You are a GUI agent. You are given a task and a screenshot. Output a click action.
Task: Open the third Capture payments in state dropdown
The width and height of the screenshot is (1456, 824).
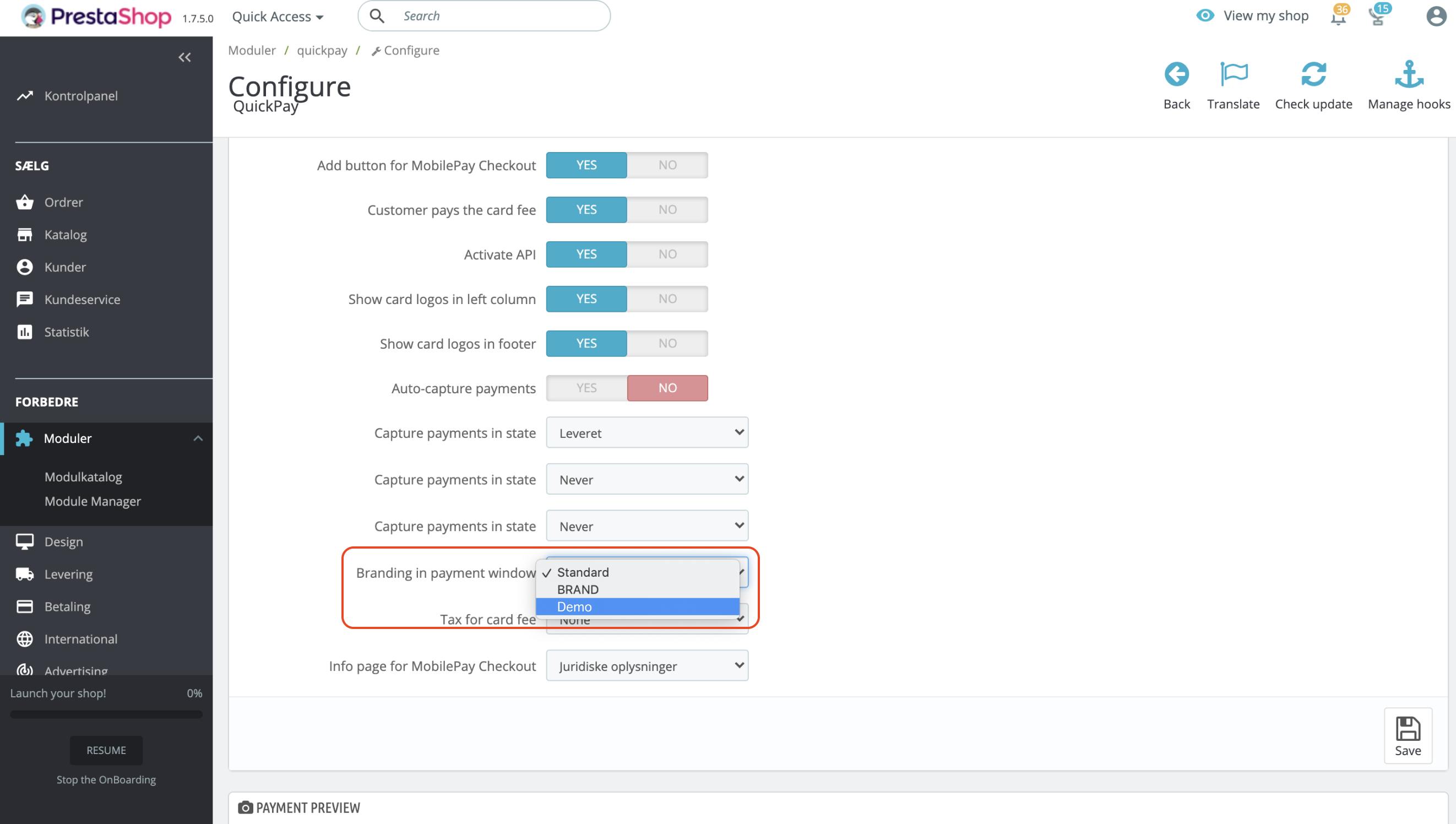tap(647, 525)
